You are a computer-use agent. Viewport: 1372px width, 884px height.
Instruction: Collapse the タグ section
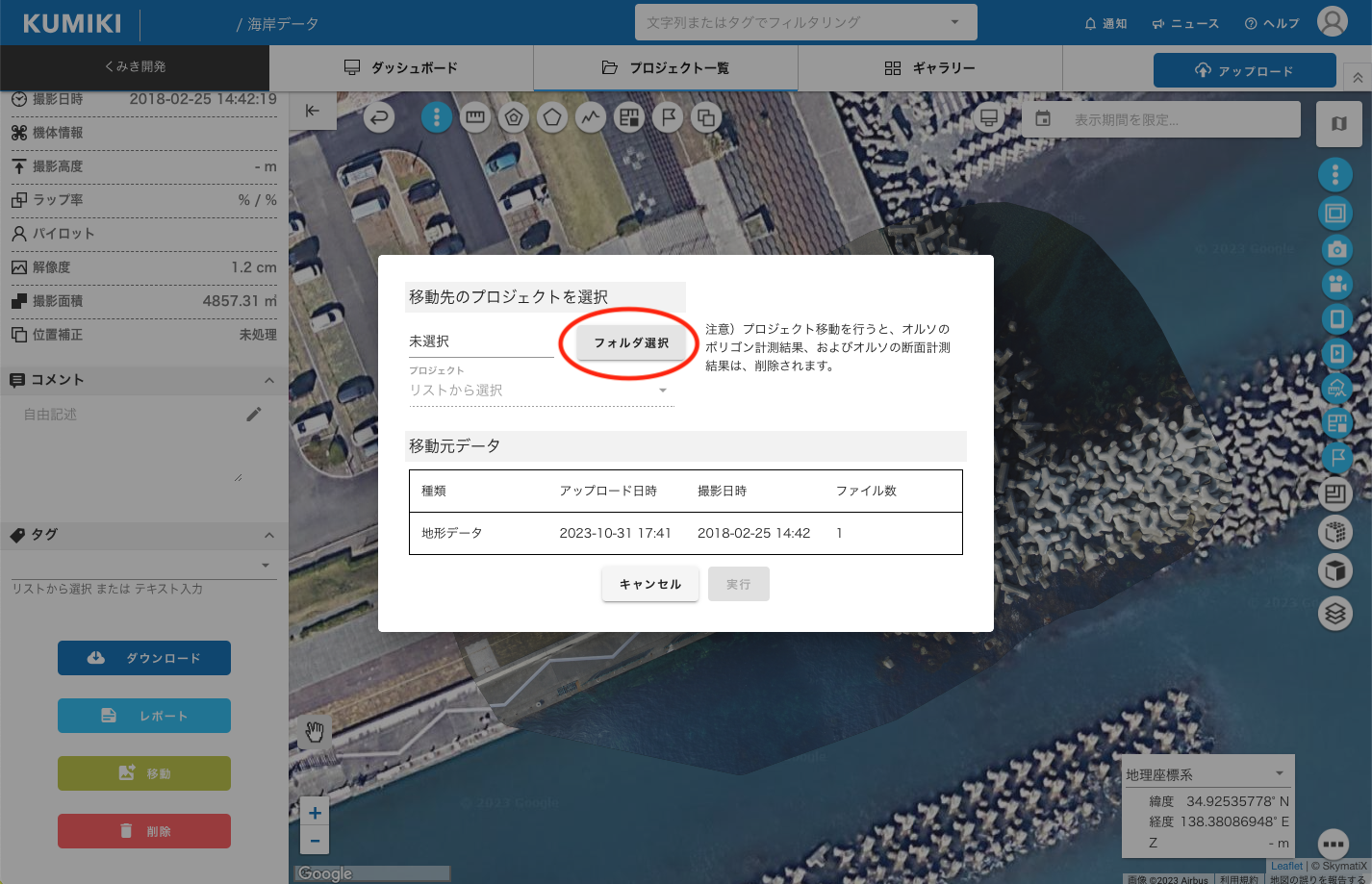point(269,535)
